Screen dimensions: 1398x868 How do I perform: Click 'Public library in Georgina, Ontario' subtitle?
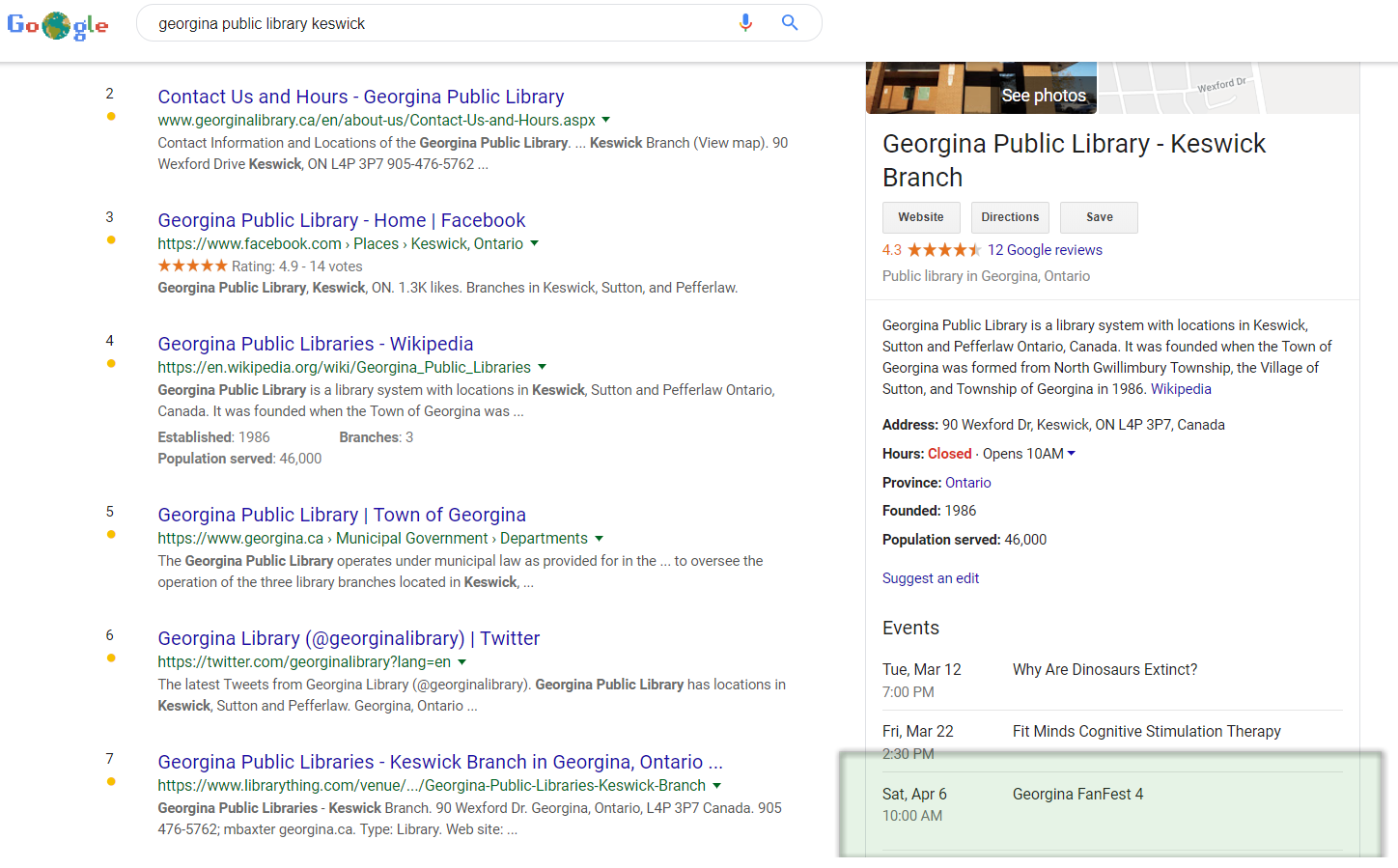[986, 276]
